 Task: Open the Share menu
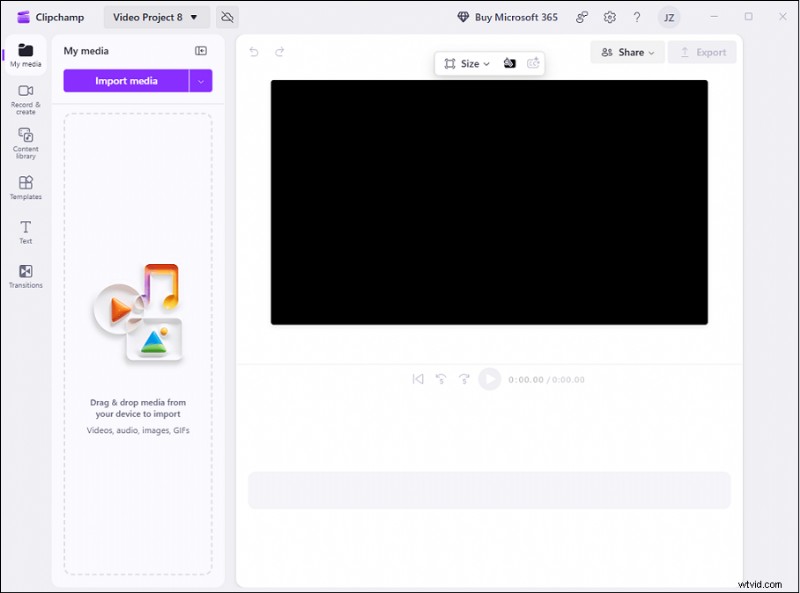coord(627,52)
